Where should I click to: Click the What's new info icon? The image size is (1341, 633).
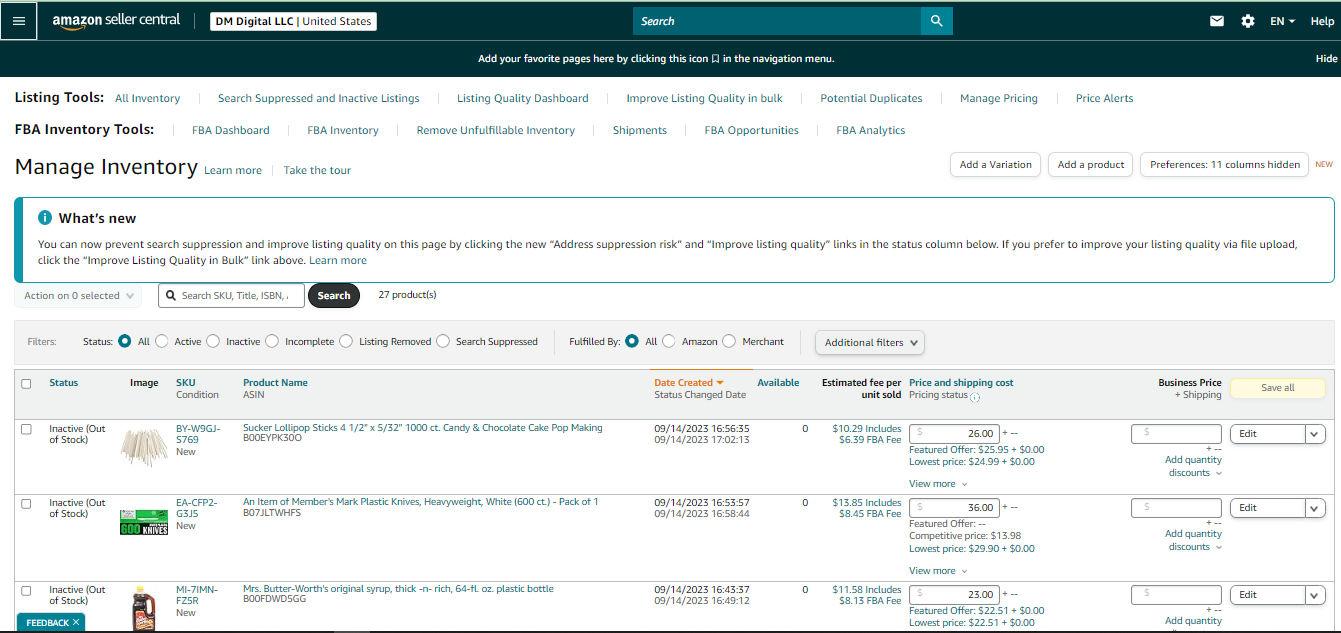point(45,218)
